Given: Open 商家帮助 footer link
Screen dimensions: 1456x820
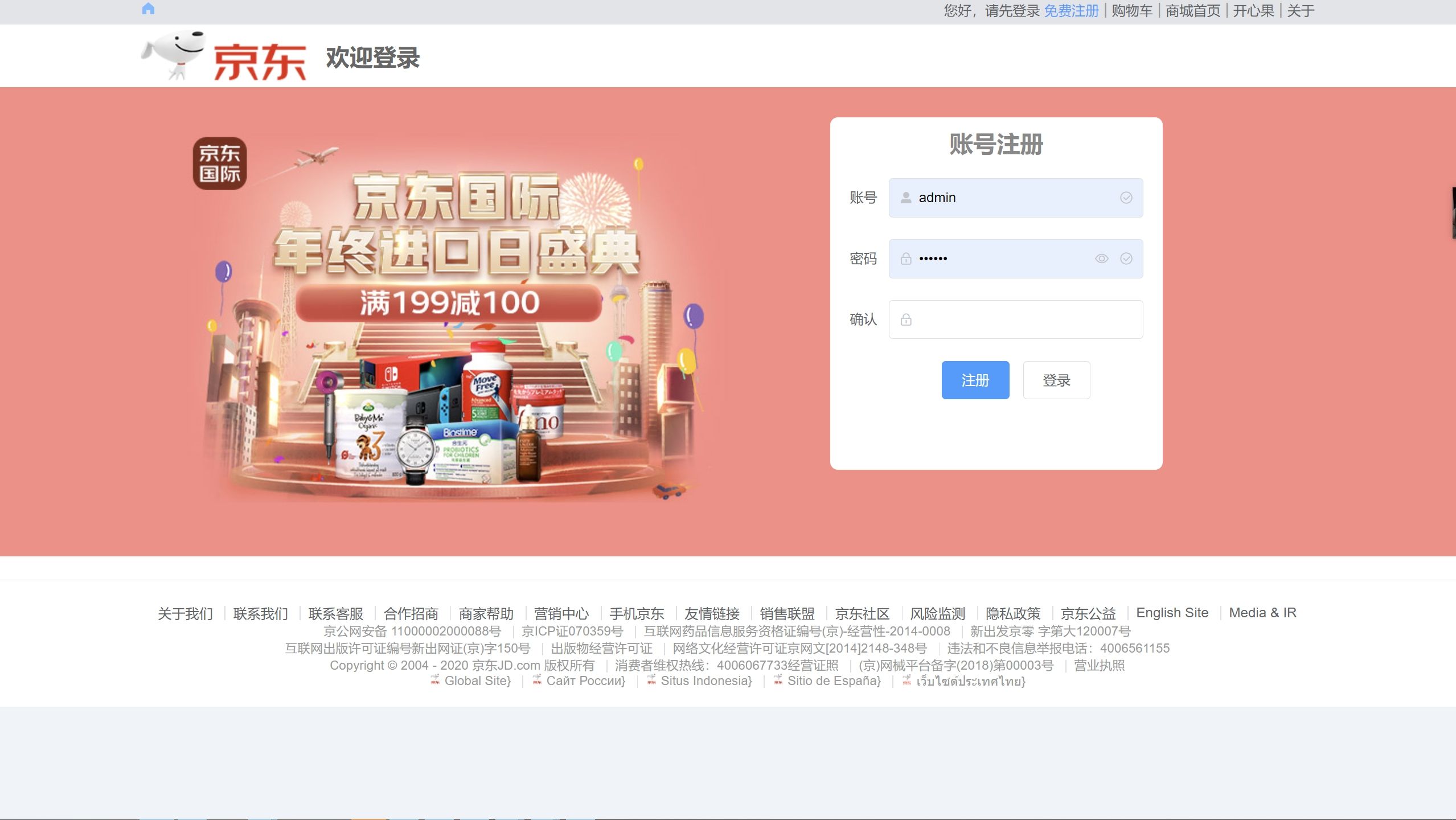Looking at the screenshot, I should [x=486, y=613].
